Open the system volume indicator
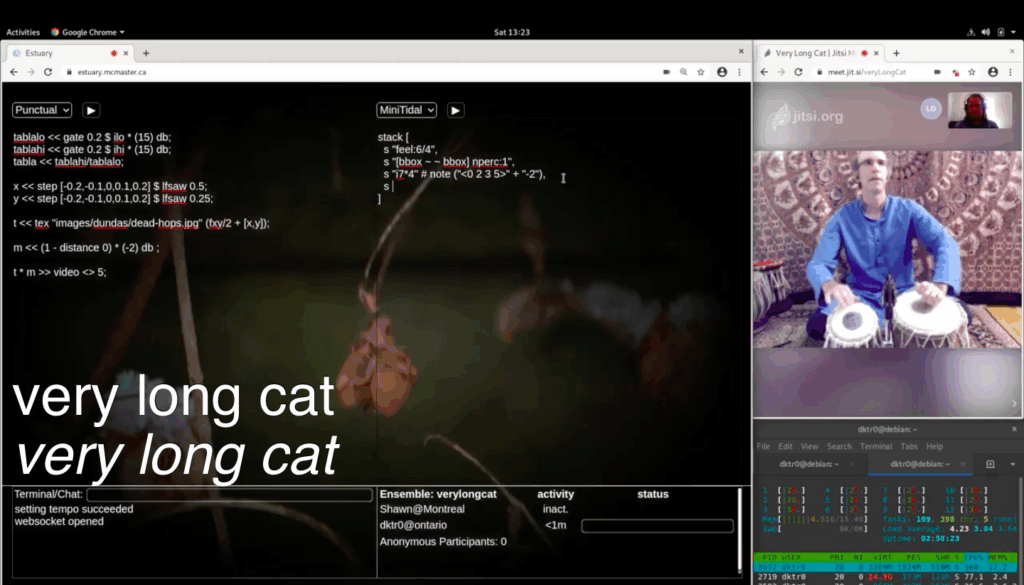This screenshot has height=585, width=1024. [x=986, y=32]
